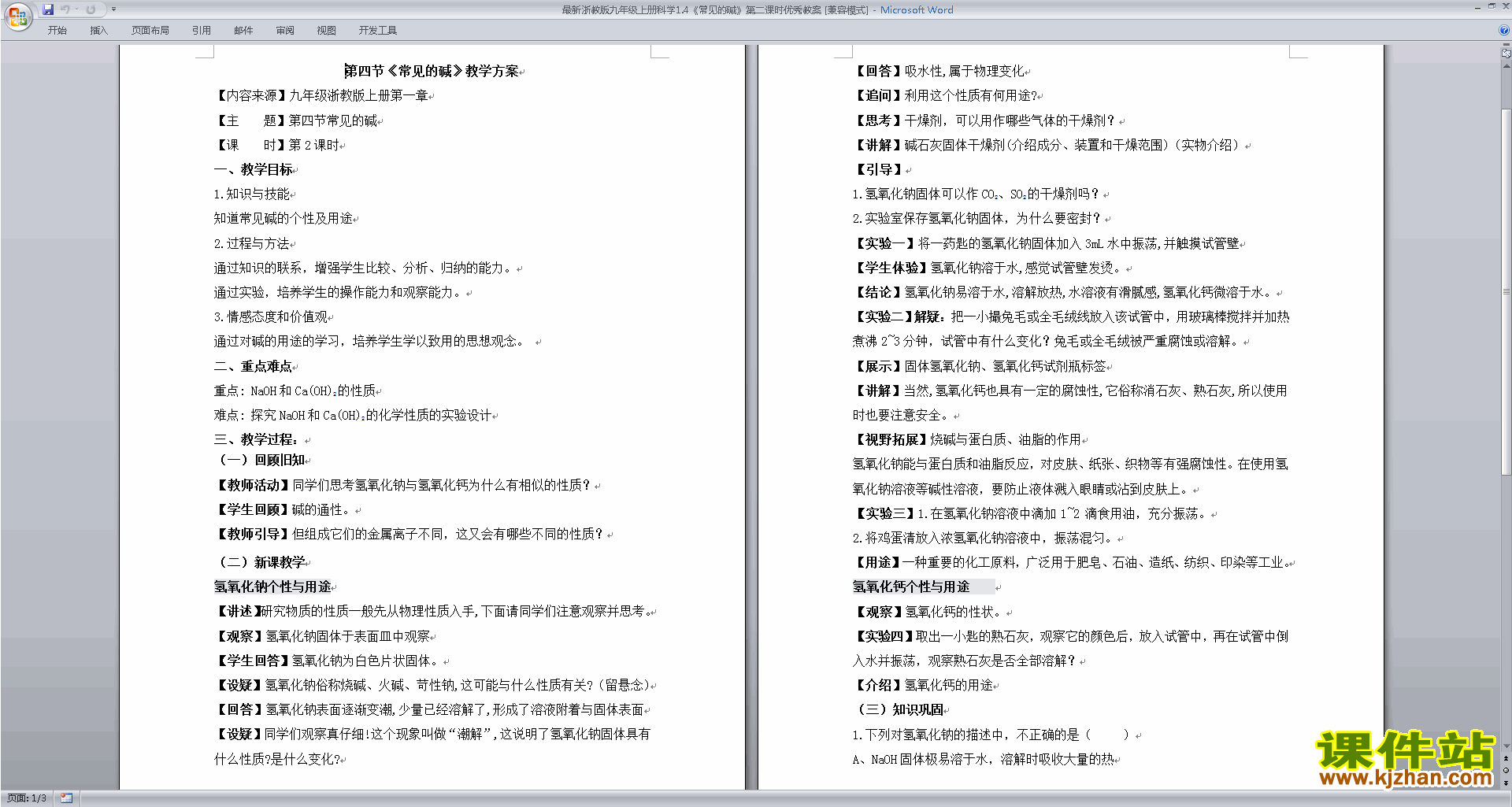Click the heading 二、重点难点

(x=254, y=366)
